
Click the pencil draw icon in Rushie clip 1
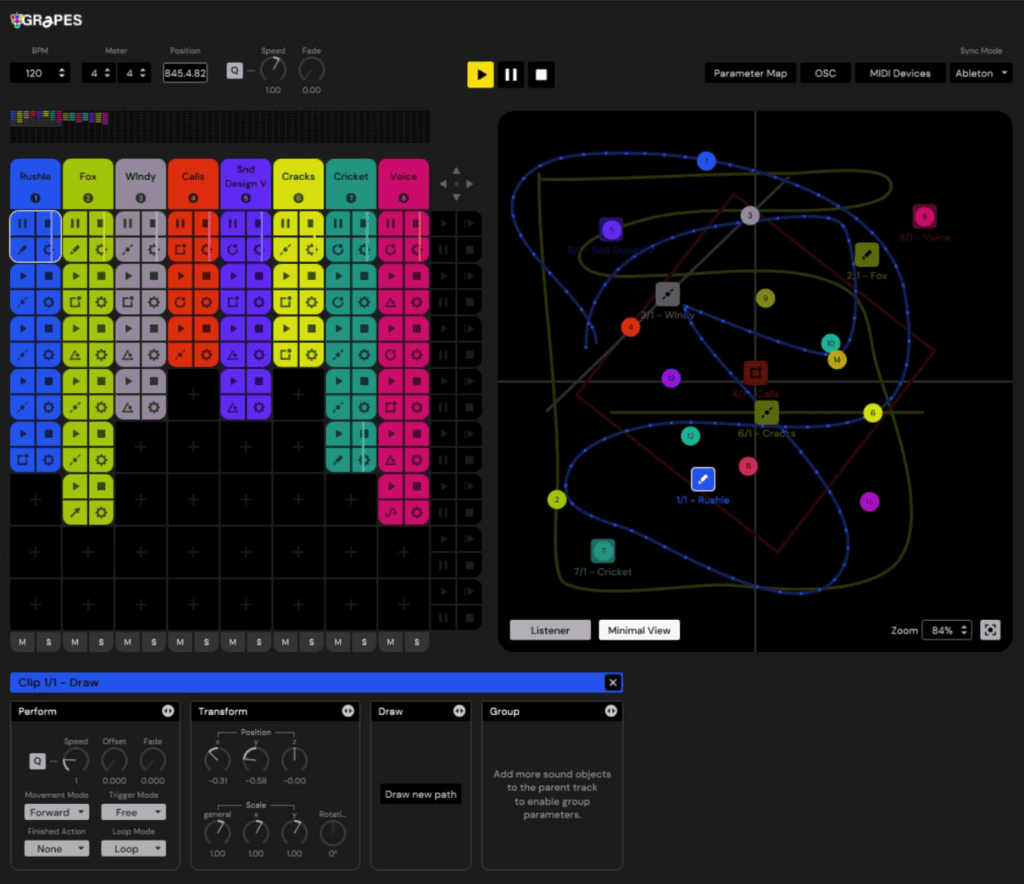(23, 249)
